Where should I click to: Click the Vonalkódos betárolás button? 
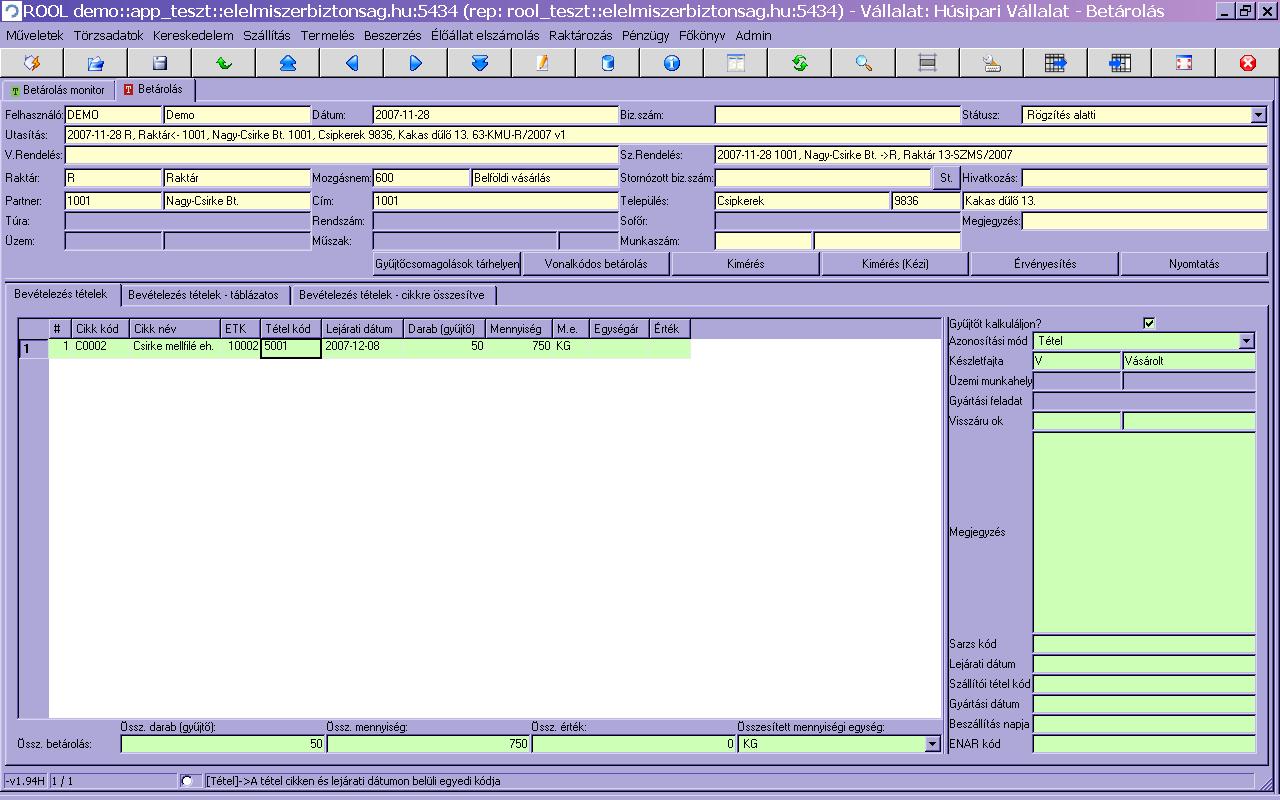[596, 264]
